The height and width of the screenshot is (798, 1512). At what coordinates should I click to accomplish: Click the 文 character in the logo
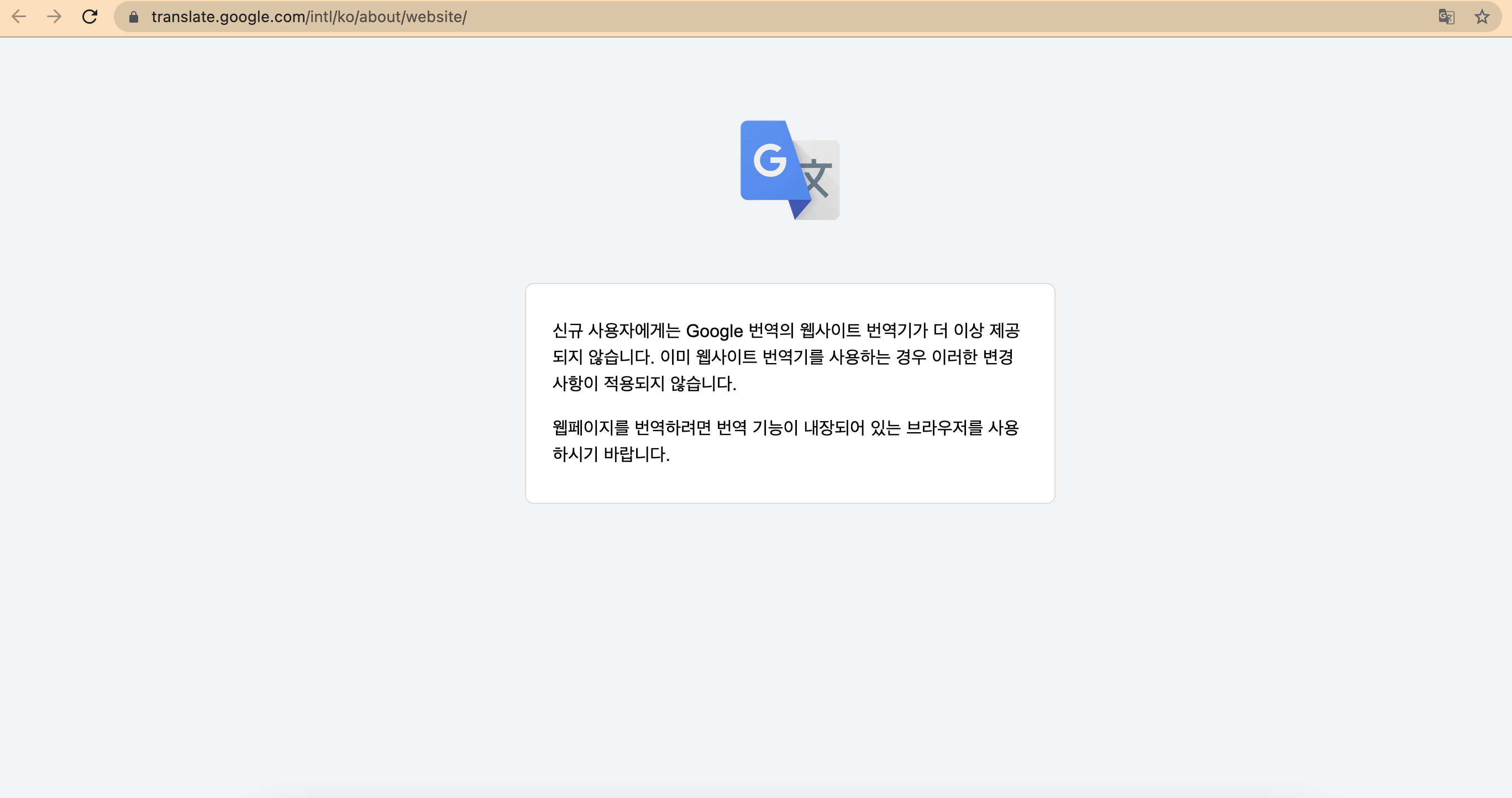pyautogui.click(x=816, y=179)
